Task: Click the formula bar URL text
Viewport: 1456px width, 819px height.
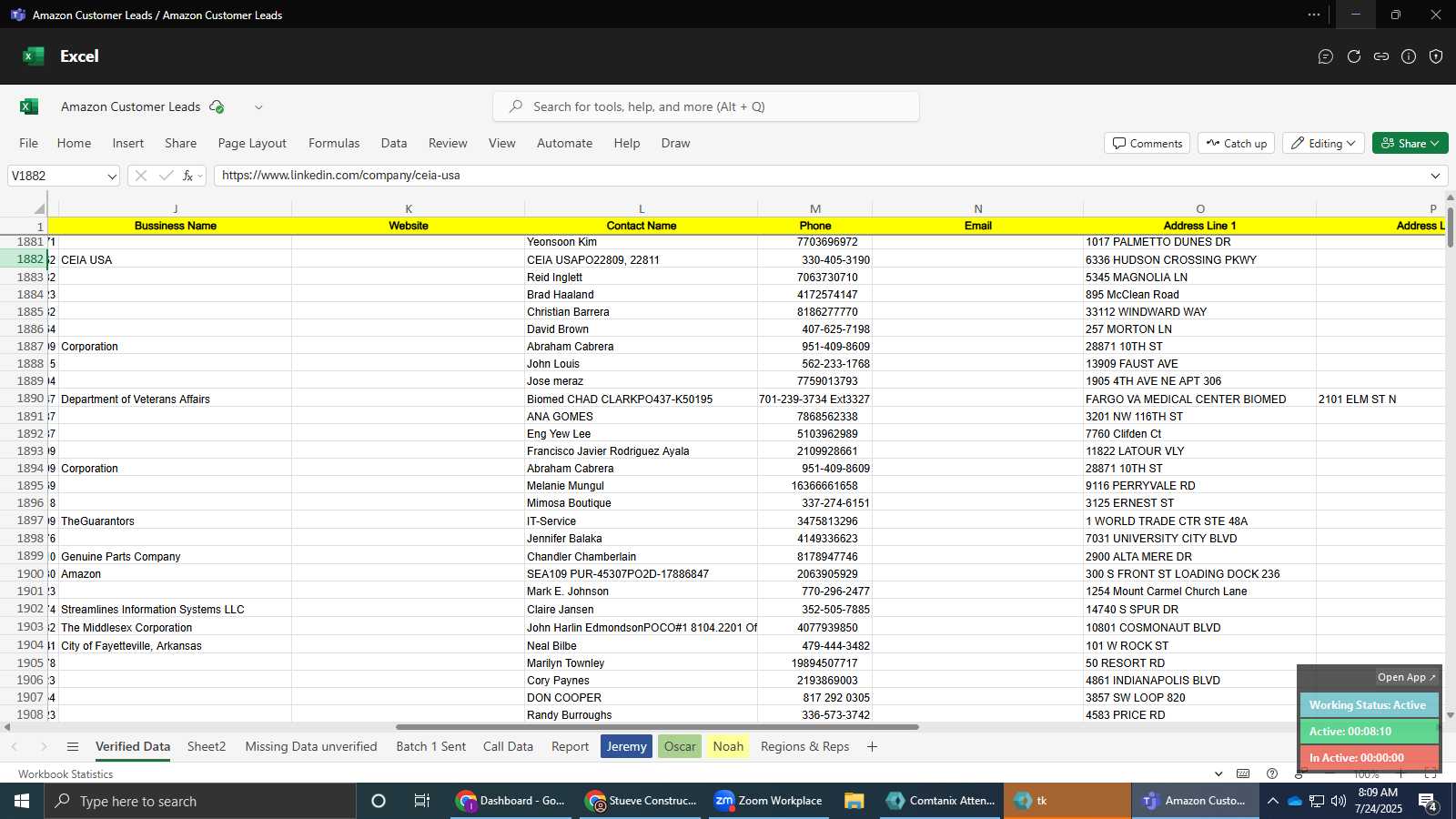Action: (341, 175)
